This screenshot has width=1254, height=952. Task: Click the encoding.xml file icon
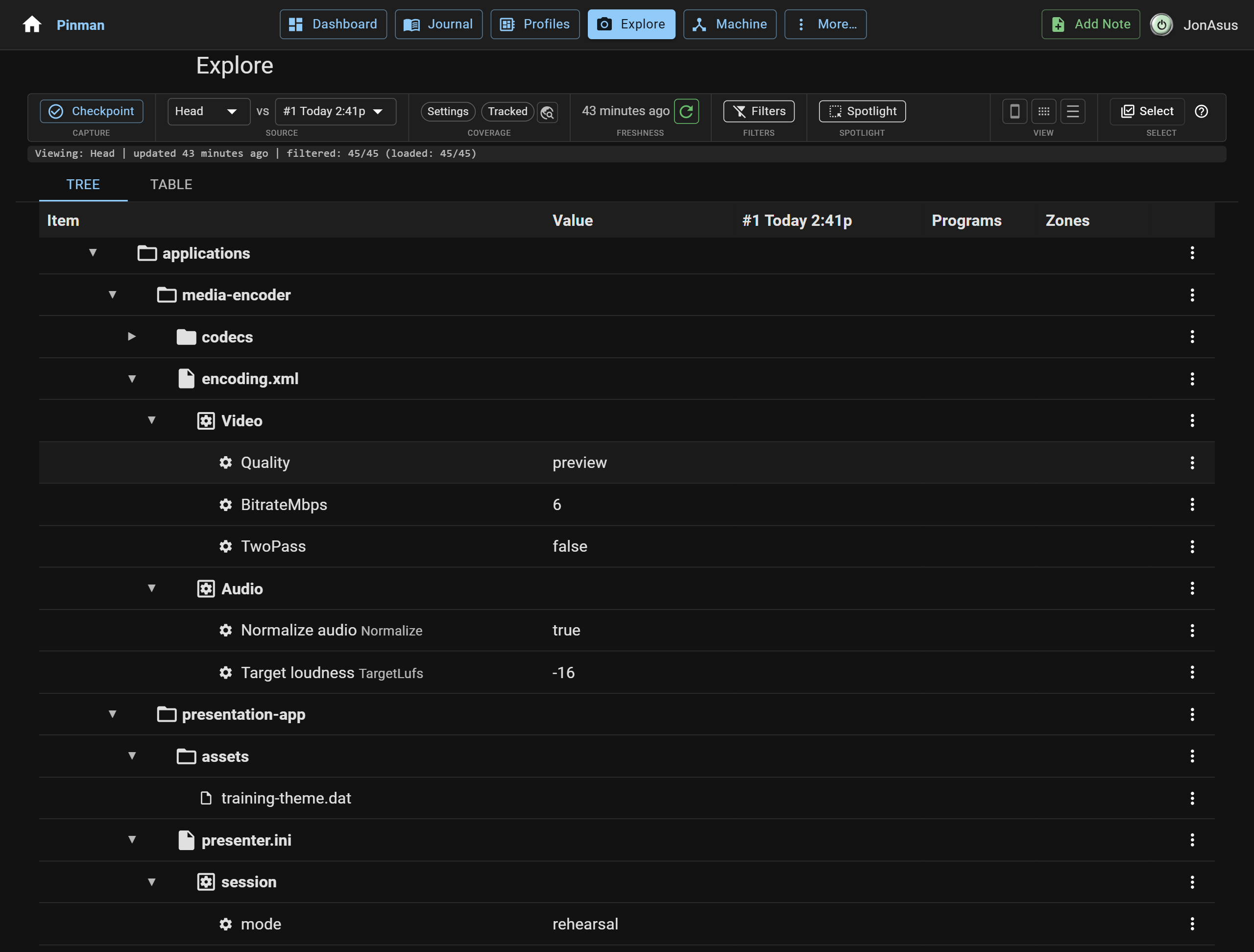tap(186, 379)
